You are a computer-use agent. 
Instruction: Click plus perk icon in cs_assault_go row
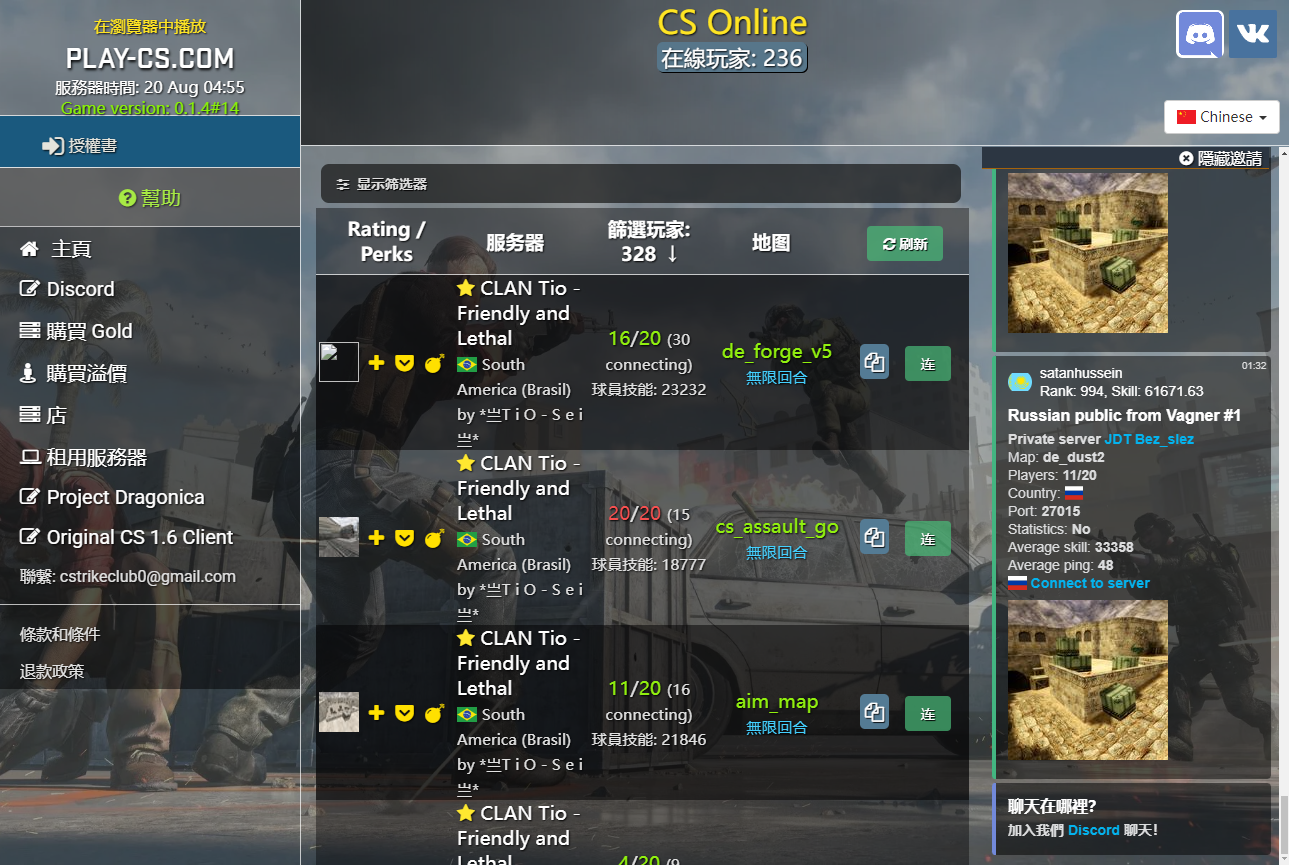(x=376, y=537)
